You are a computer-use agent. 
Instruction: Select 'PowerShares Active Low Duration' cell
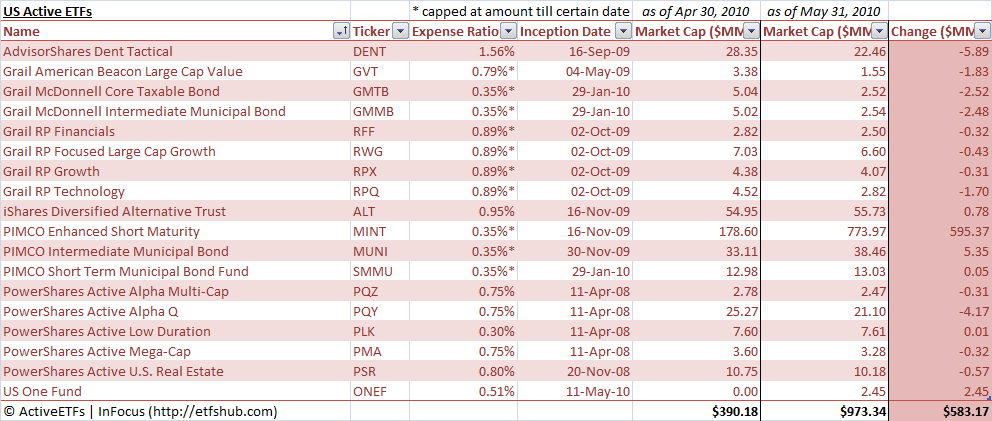point(175,331)
